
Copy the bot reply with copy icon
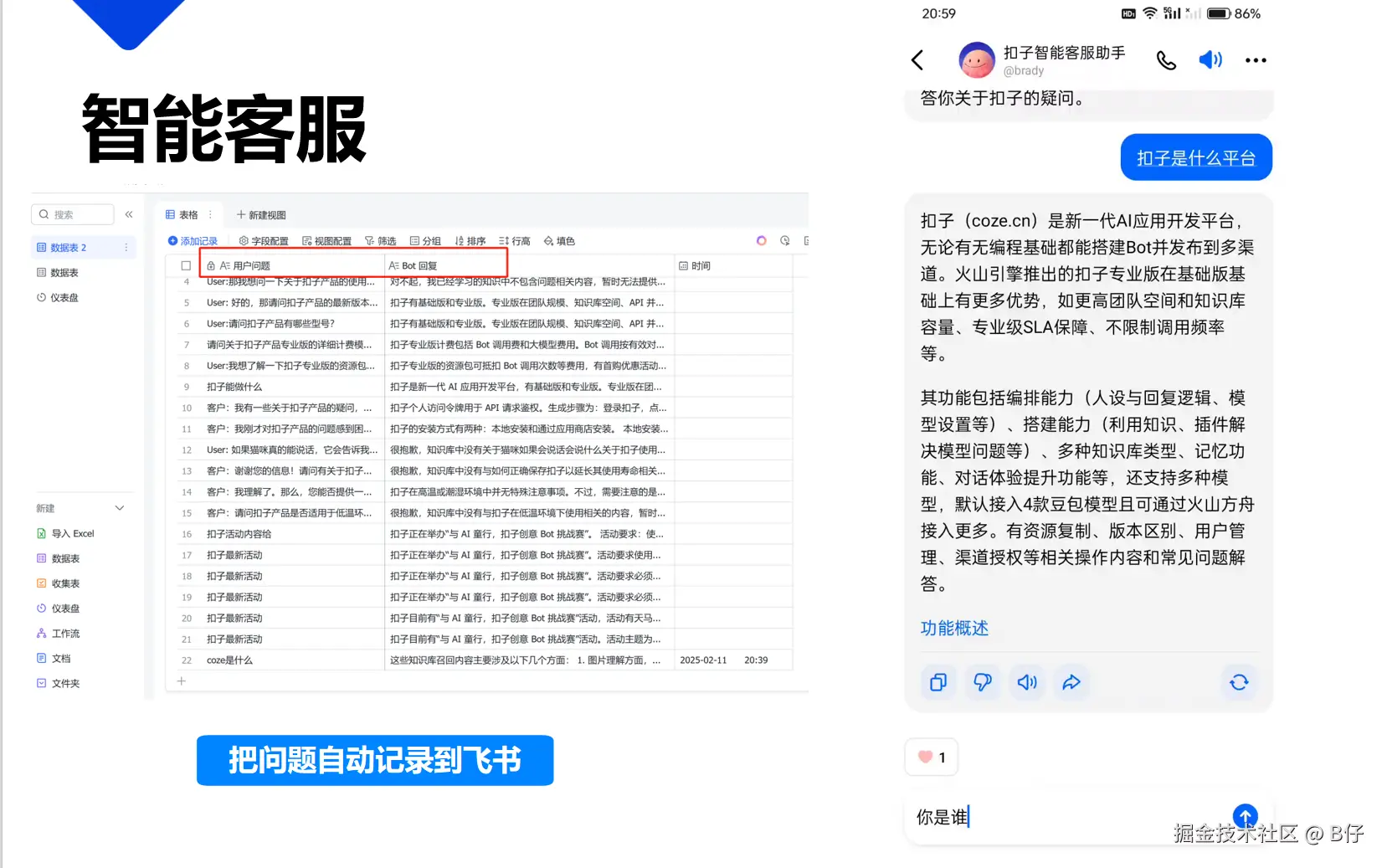(x=938, y=682)
